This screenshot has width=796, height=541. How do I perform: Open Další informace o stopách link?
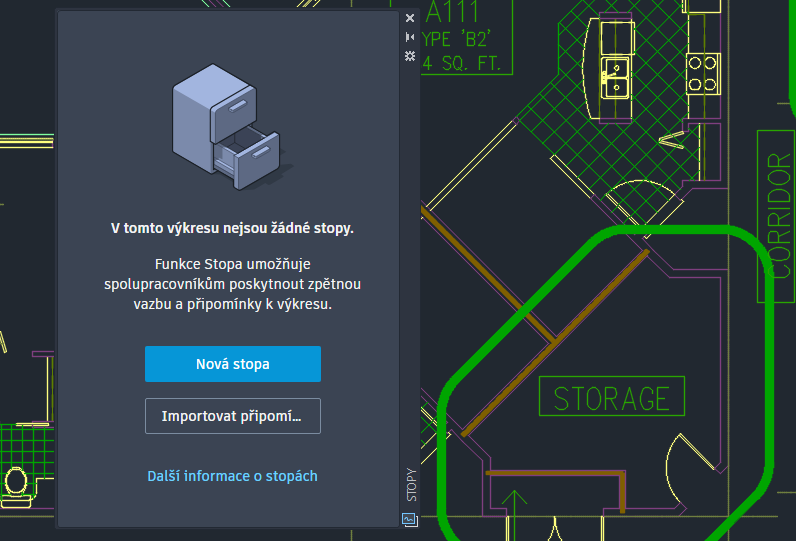[233, 476]
